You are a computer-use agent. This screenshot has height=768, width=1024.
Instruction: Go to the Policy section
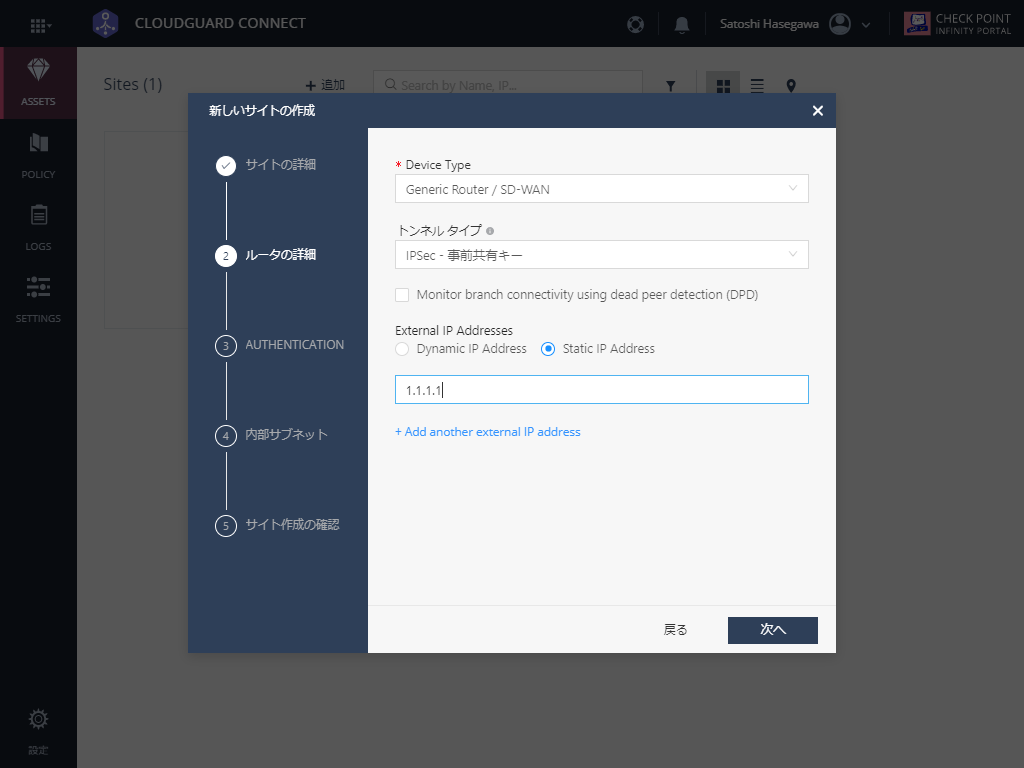(38, 155)
